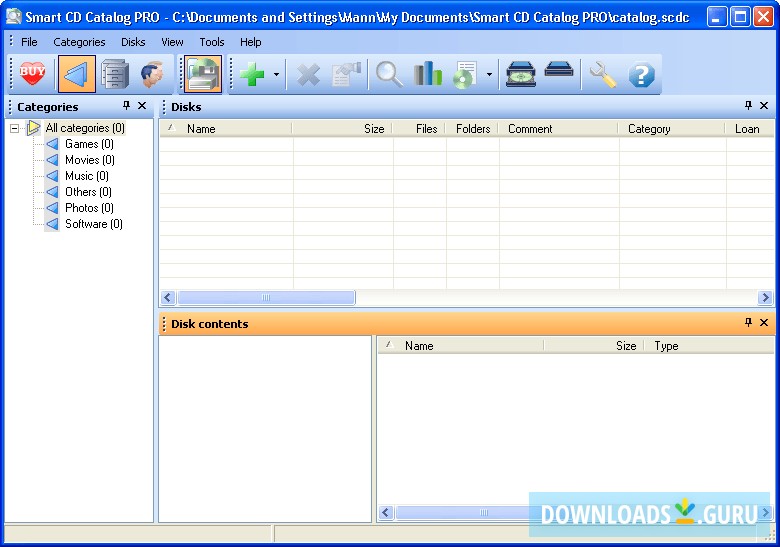Click the green plus add disk icon
The height and width of the screenshot is (547, 780).
(252, 75)
